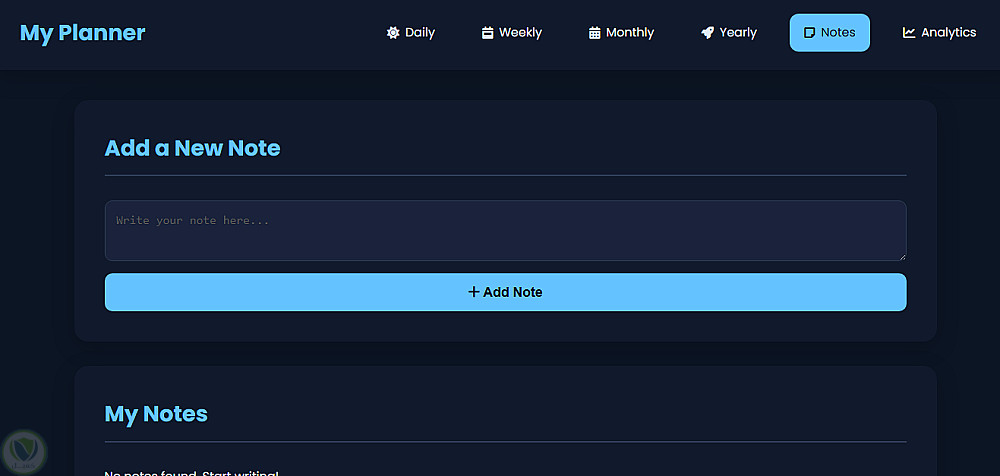Viewport: 1000px width, 476px height.
Task: Click the line chart icon beside Analytics
Action: pyautogui.click(x=909, y=33)
